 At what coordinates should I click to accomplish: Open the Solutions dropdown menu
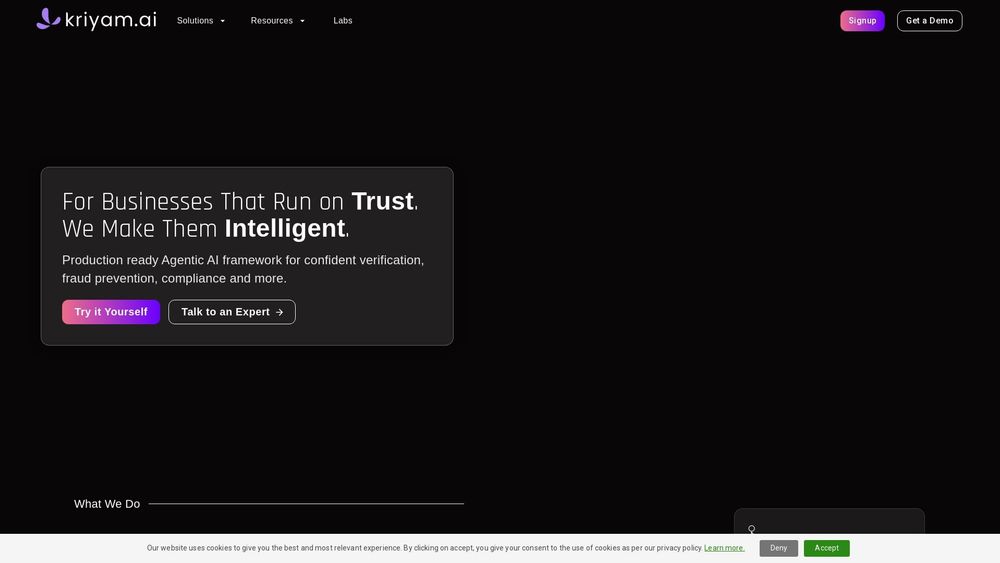pos(201,20)
